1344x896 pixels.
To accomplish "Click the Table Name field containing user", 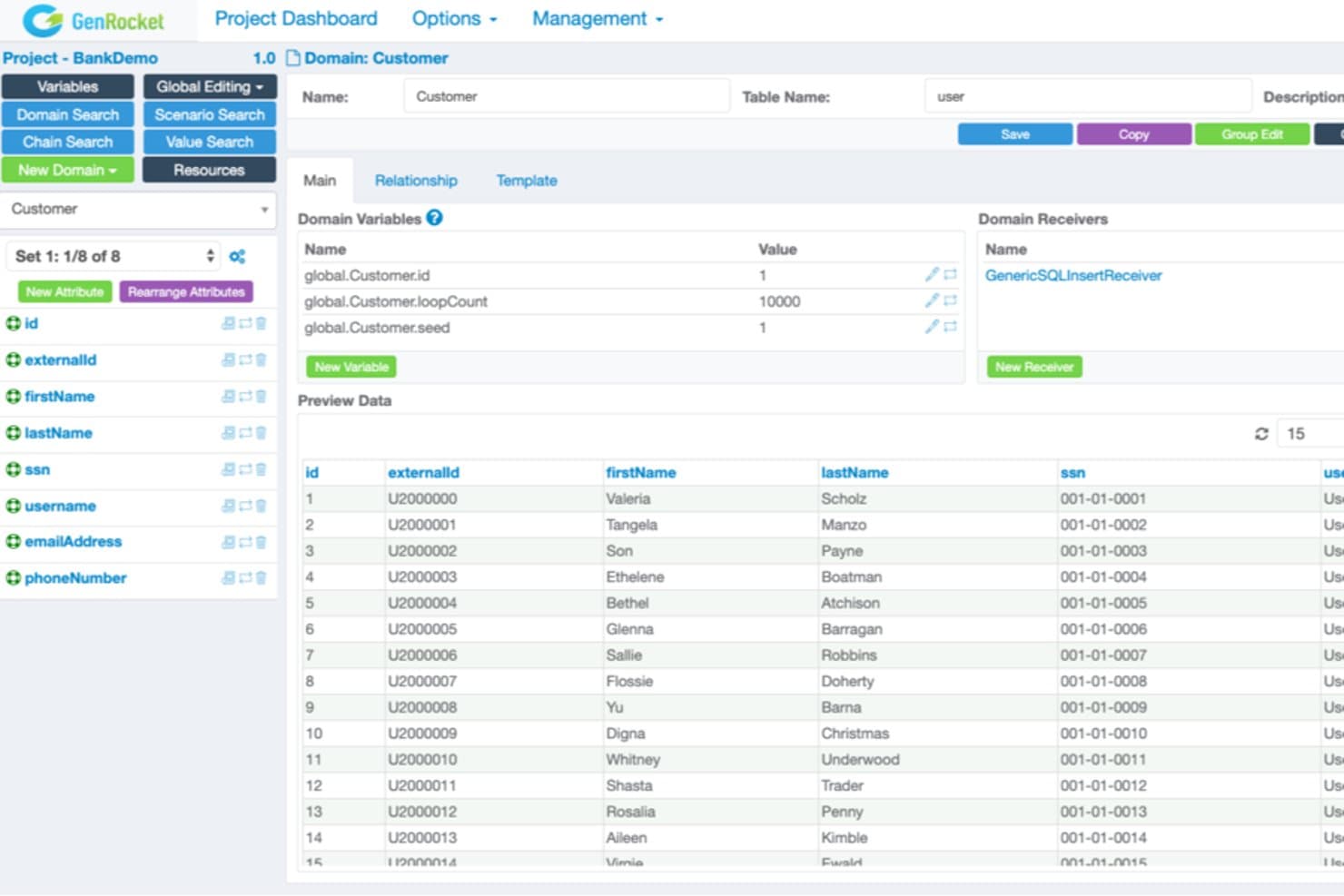I will point(1088,96).
